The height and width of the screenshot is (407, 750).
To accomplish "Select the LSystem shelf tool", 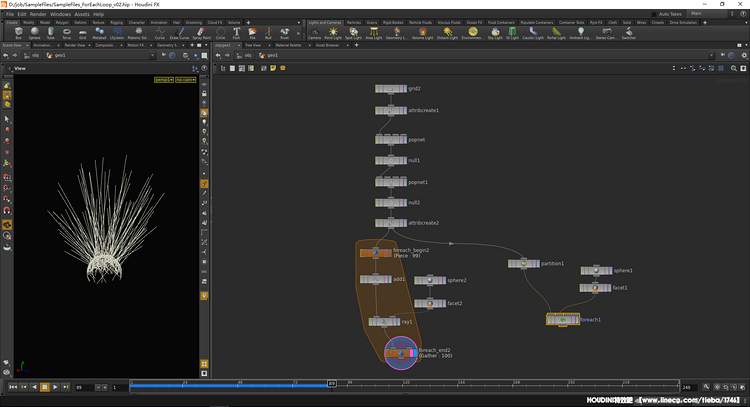I will click(117, 33).
